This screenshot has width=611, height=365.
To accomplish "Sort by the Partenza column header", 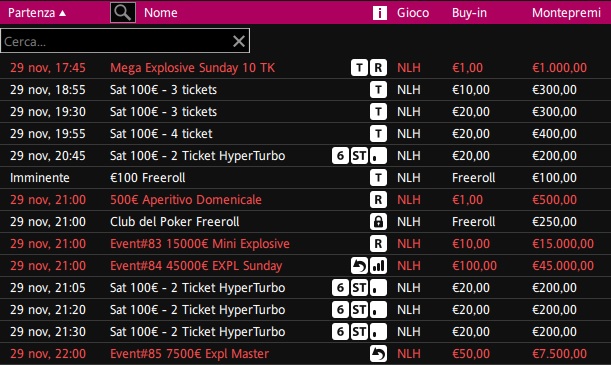I will [x=37, y=12].
